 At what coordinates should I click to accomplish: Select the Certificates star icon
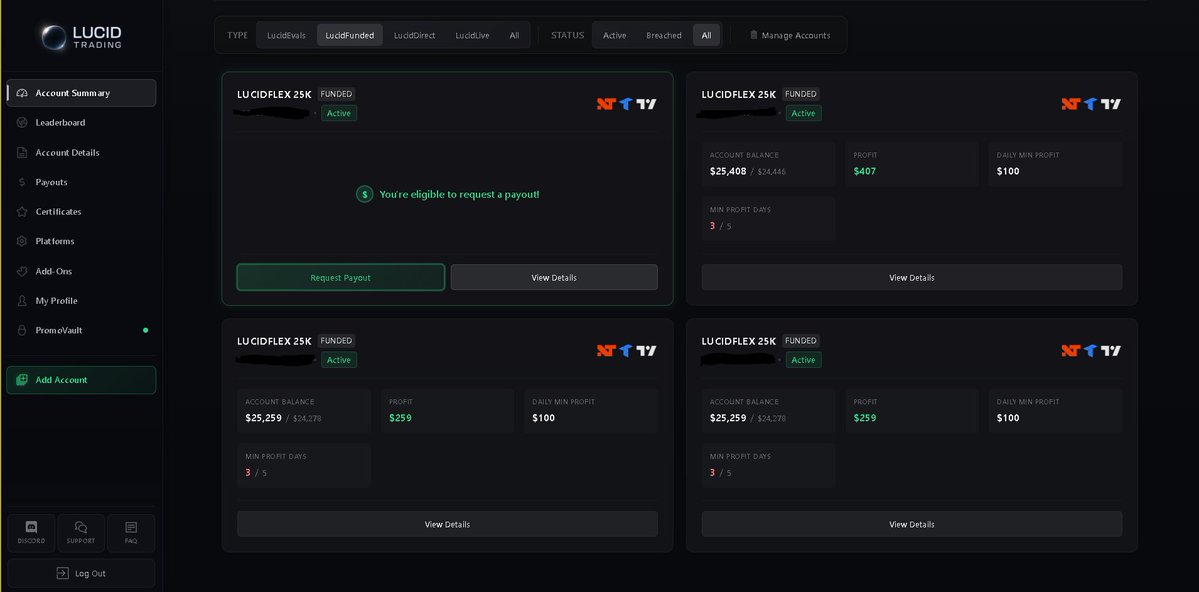tap(22, 211)
